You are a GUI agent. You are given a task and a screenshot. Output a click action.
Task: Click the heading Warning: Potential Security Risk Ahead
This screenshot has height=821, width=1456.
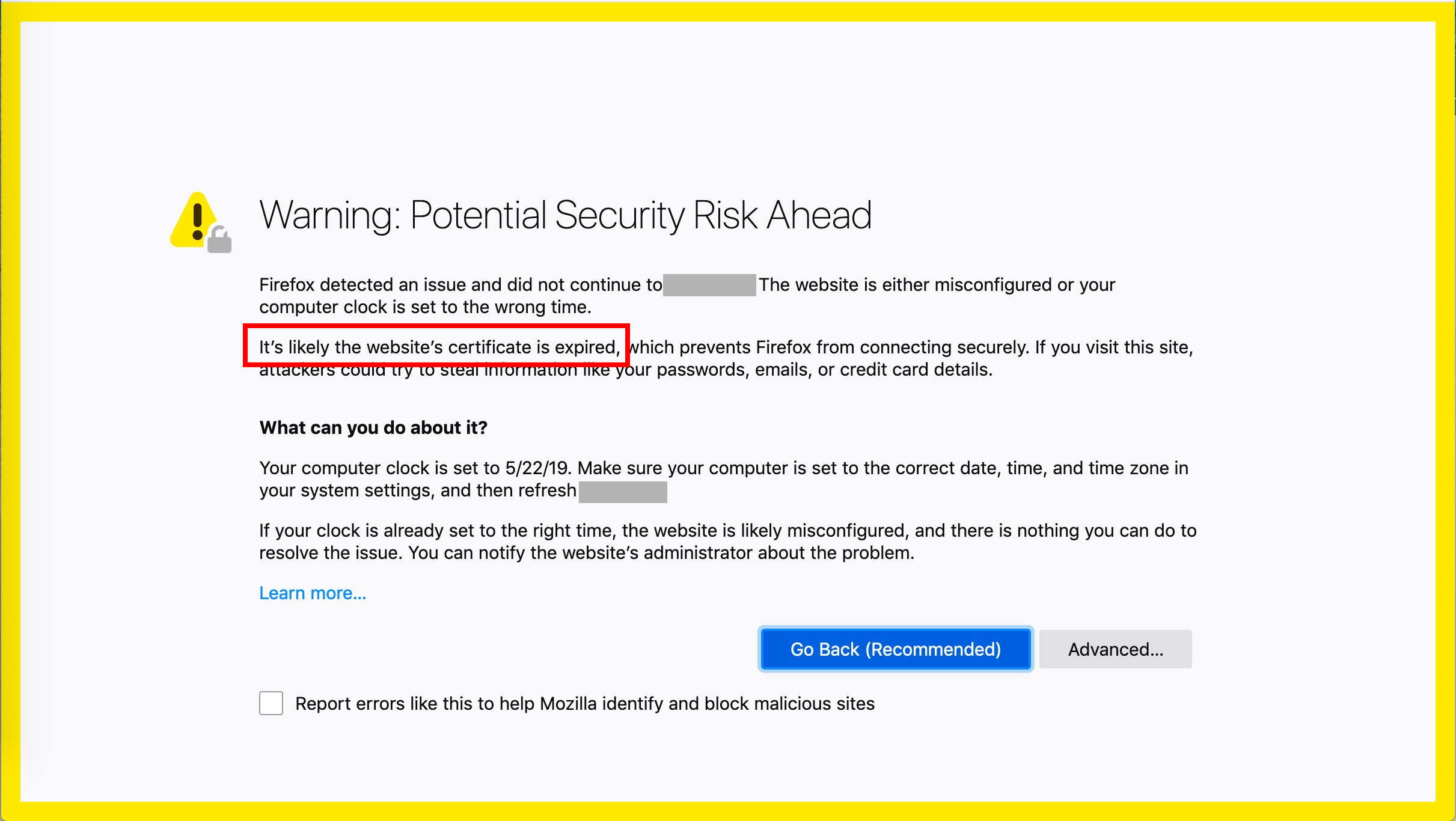tap(566, 215)
